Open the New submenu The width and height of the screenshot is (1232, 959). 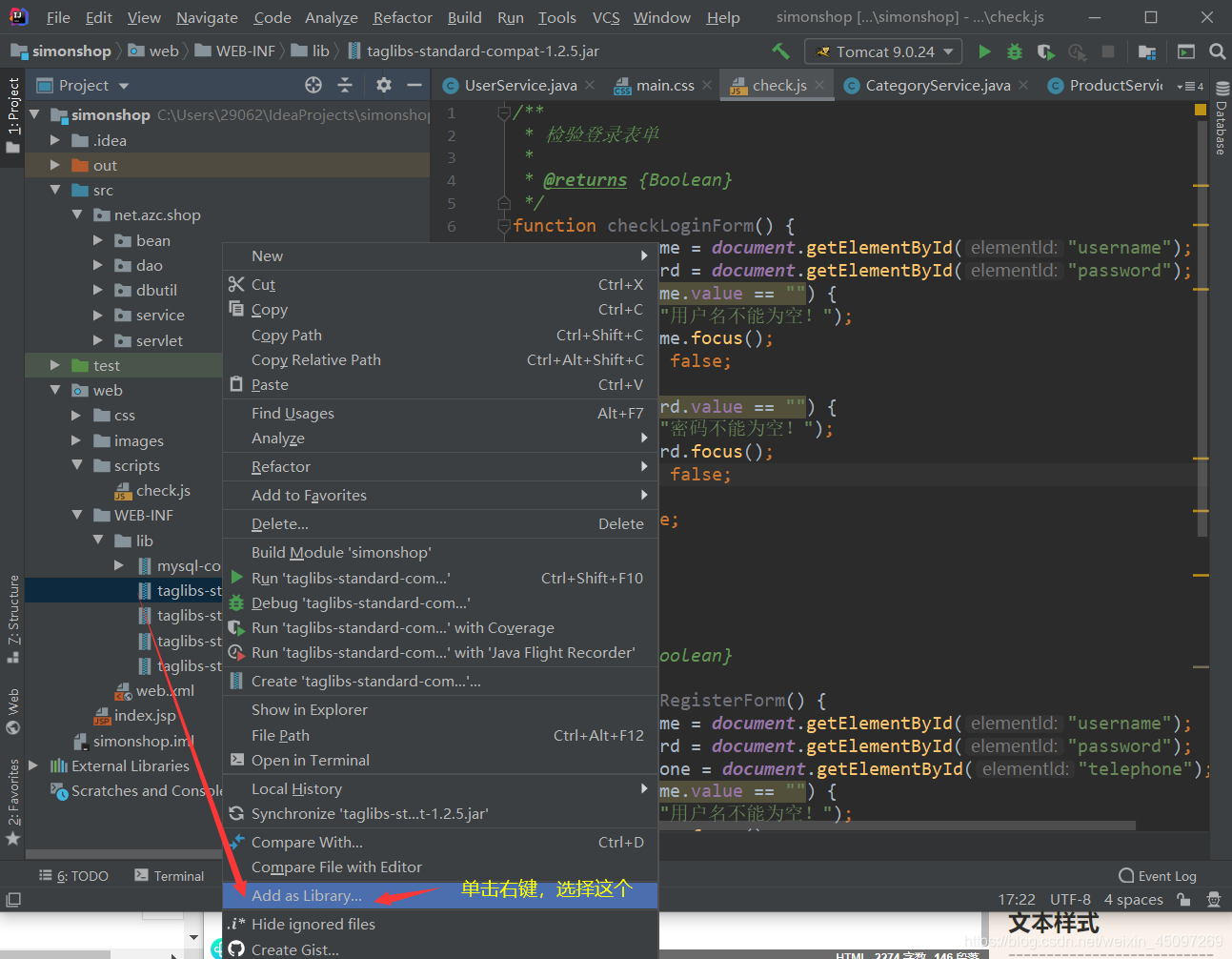(x=440, y=255)
